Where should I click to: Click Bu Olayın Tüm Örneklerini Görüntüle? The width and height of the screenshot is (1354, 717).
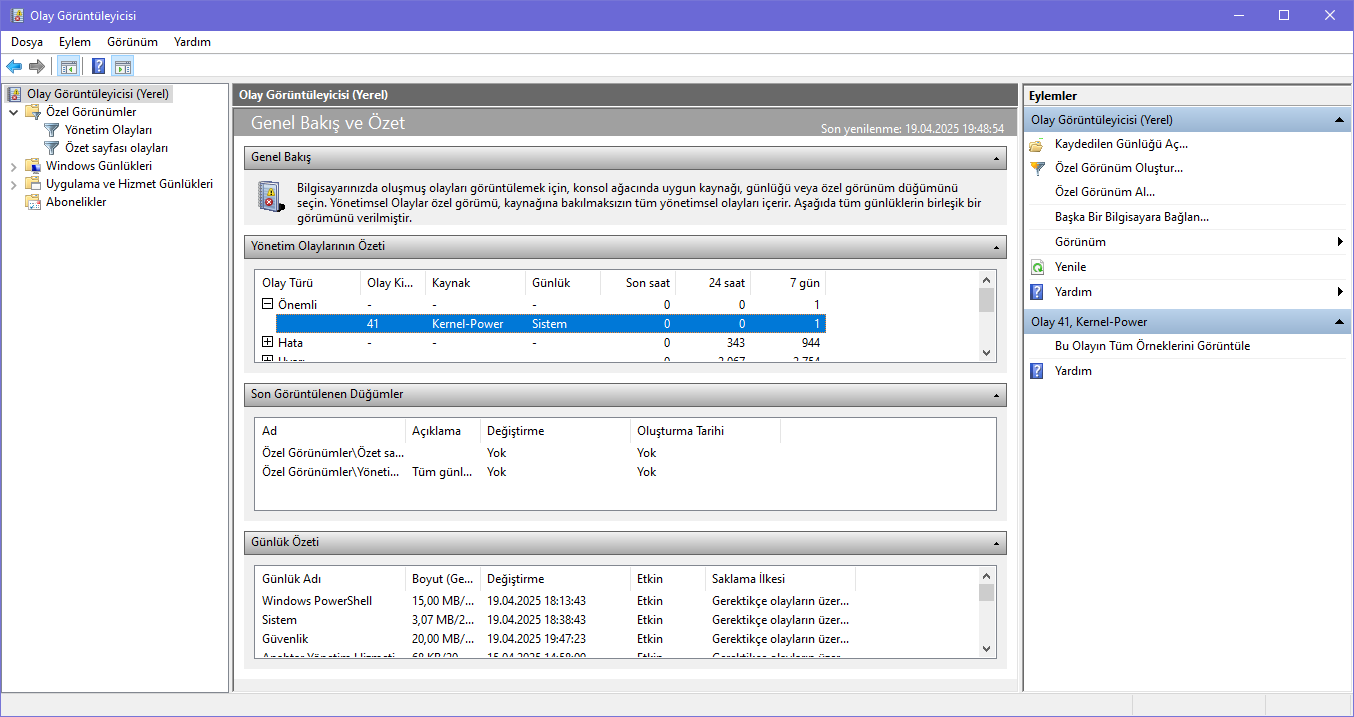[1152, 346]
